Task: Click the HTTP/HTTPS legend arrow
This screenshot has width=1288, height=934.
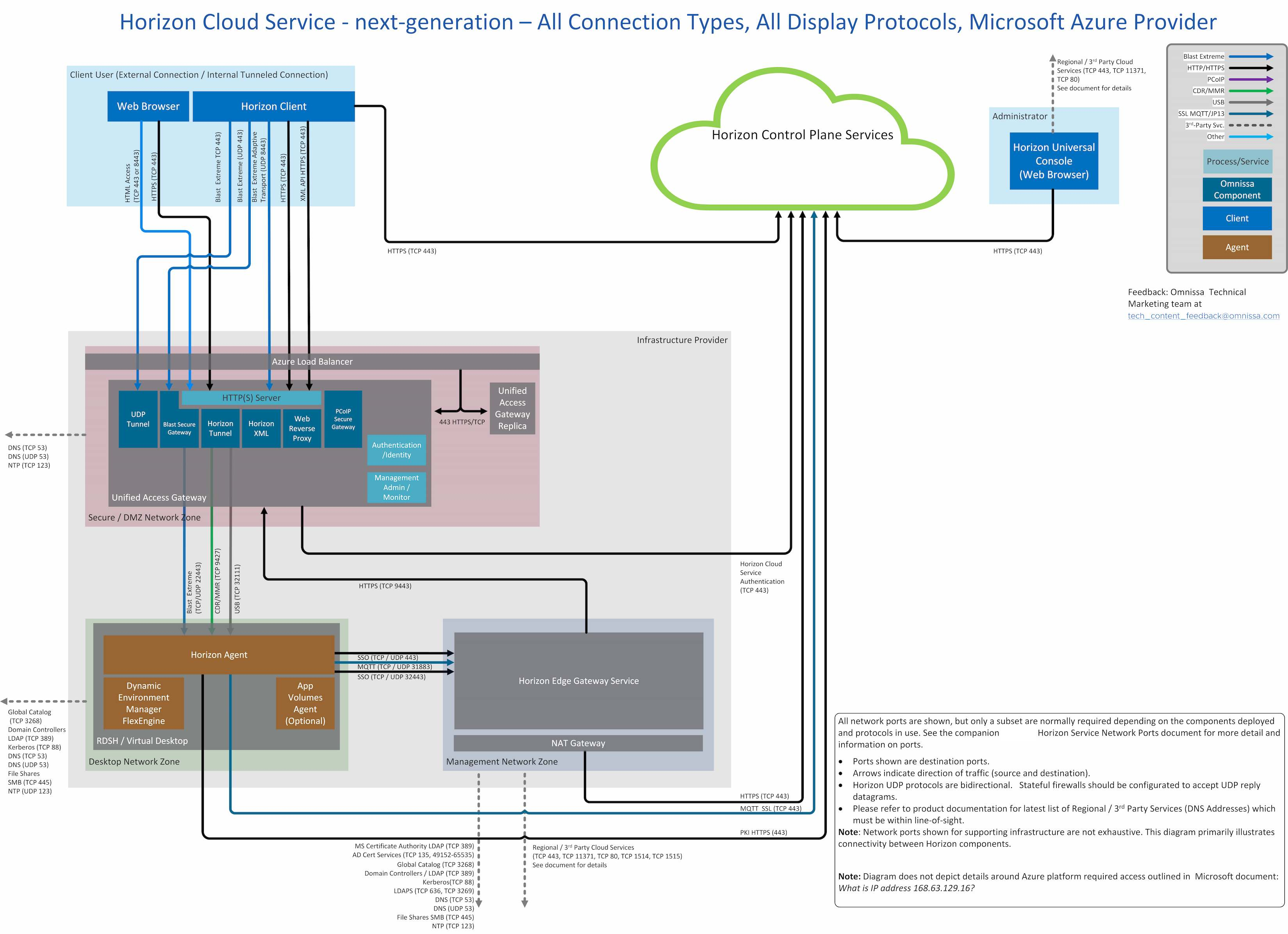Action: pyautogui.click(x=1251, y=68)
